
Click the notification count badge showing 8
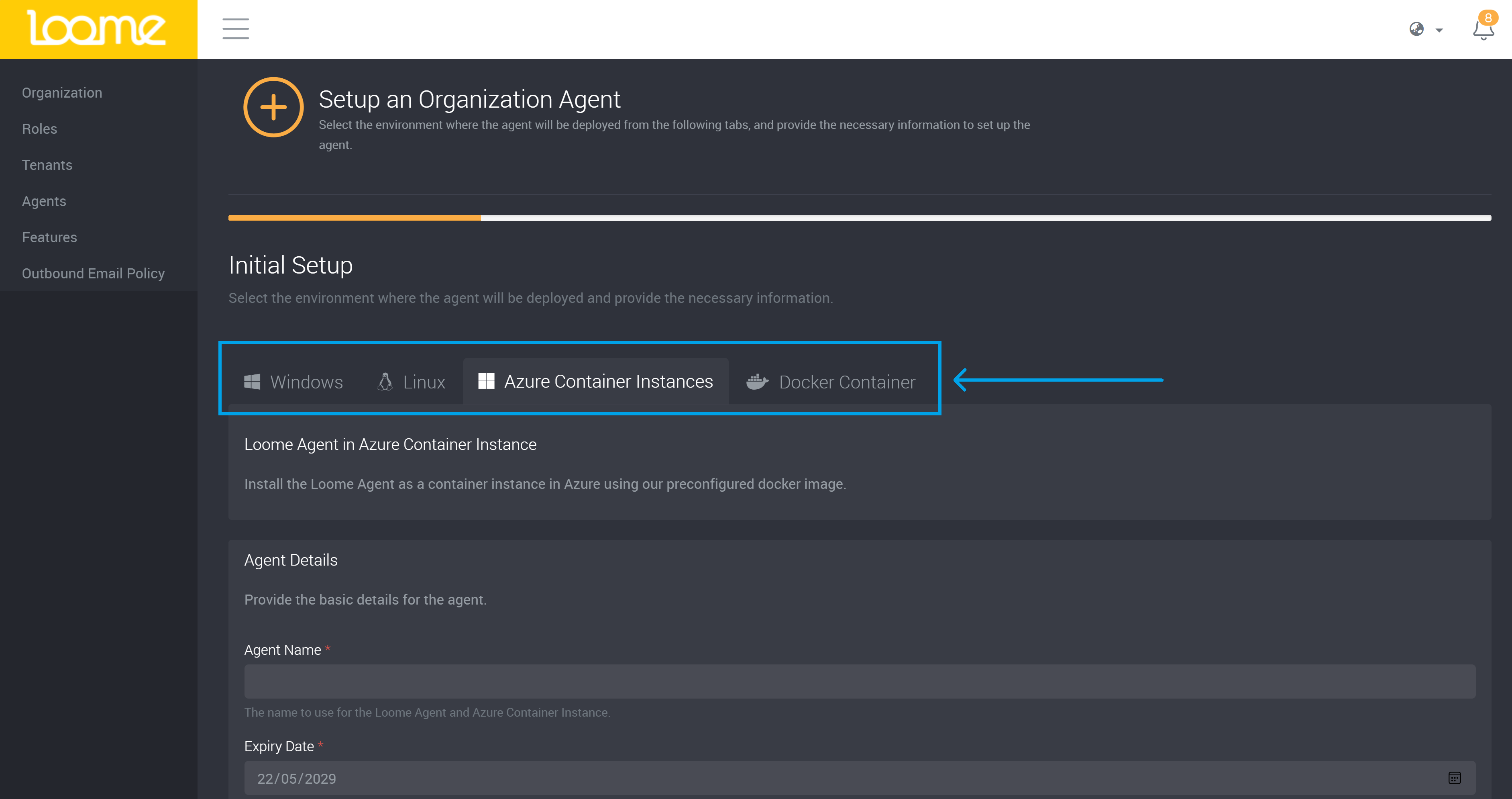click(x=1488, y=18)
